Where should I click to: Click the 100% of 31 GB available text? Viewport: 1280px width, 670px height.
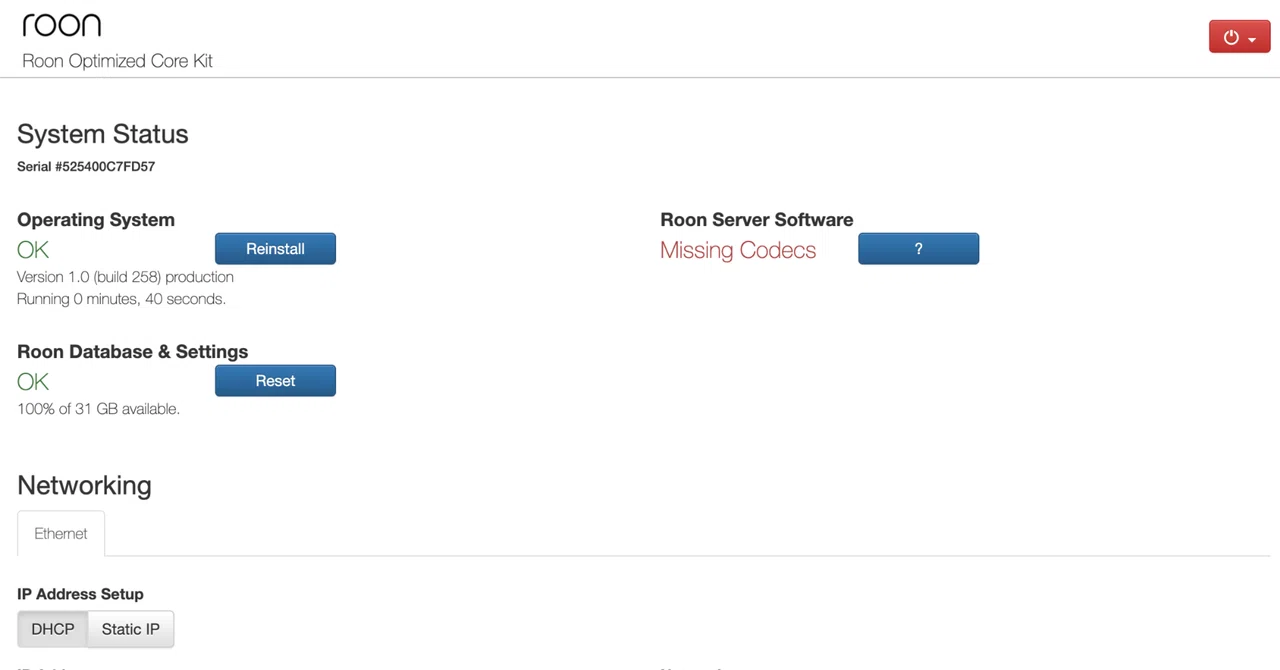[98, 409]
